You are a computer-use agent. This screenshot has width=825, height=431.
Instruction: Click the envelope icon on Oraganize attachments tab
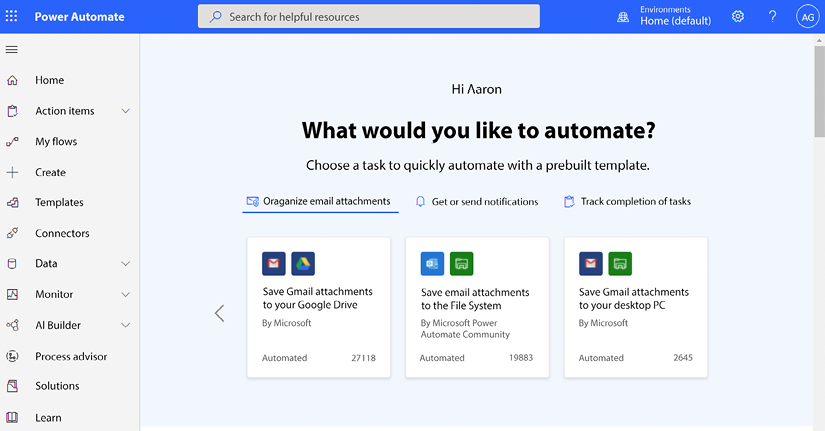click(x=253, y=201)
